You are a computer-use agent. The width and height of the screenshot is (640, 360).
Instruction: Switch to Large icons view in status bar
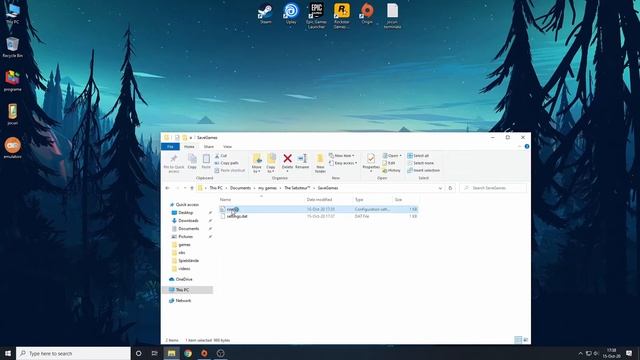526,340
